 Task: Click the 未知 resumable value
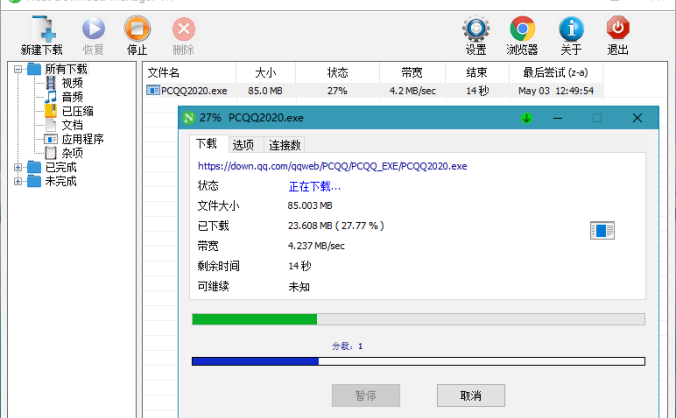pyautogui.click(x=299, y=287)
